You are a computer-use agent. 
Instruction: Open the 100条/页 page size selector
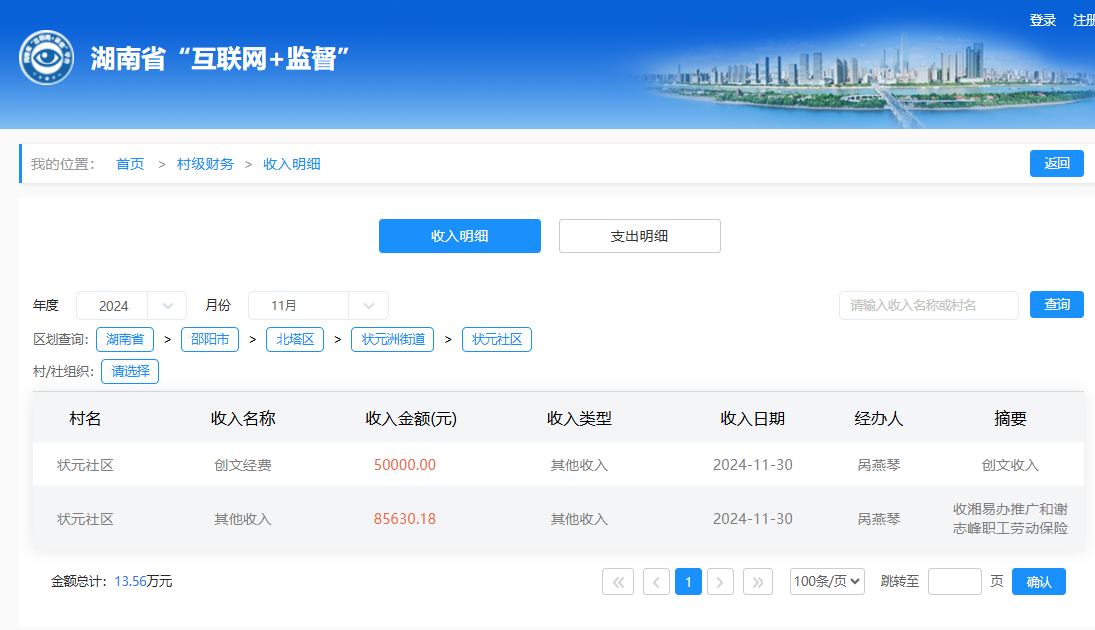(x=827, y=582)
